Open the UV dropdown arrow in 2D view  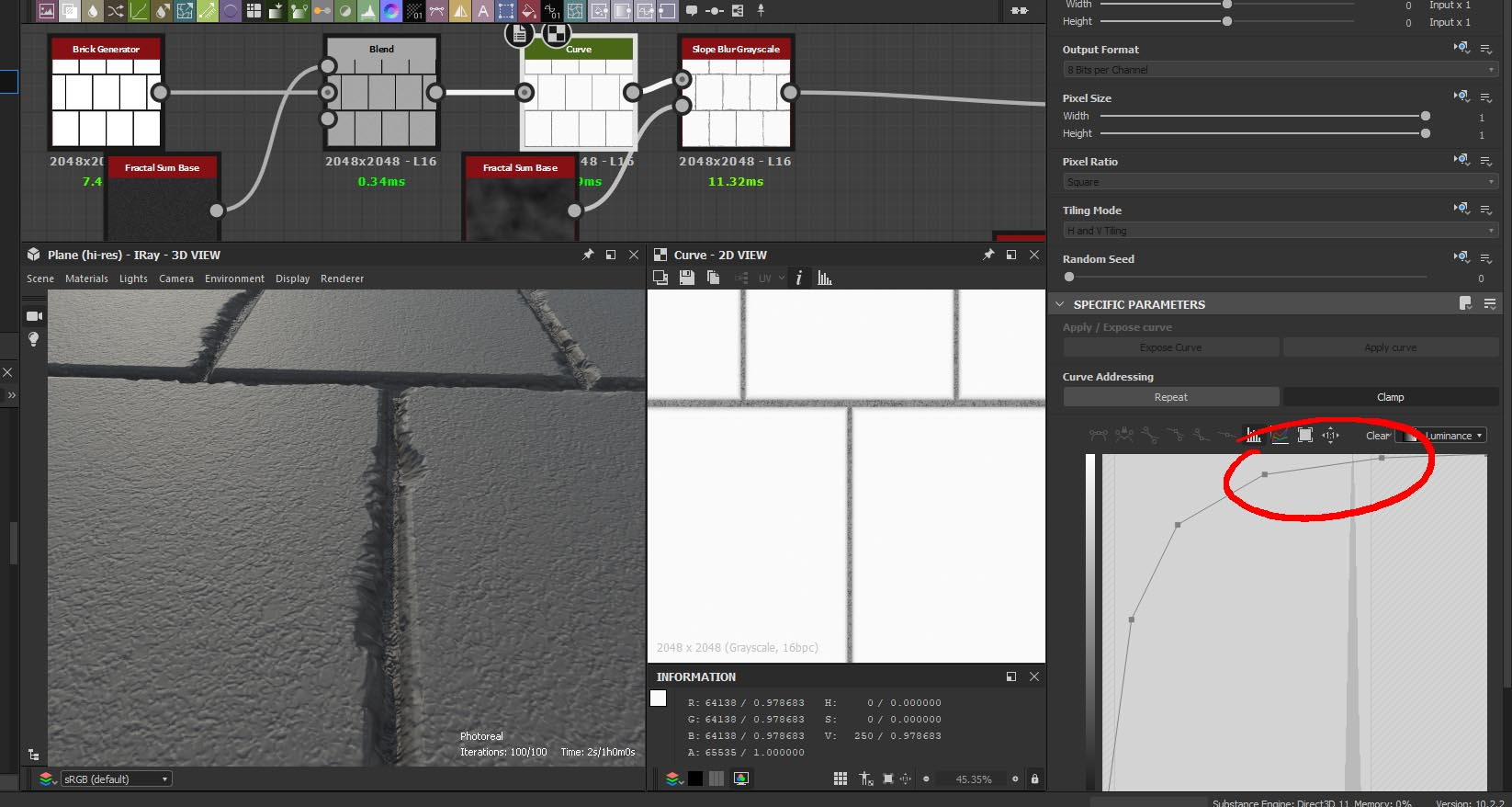coord(782,278)
